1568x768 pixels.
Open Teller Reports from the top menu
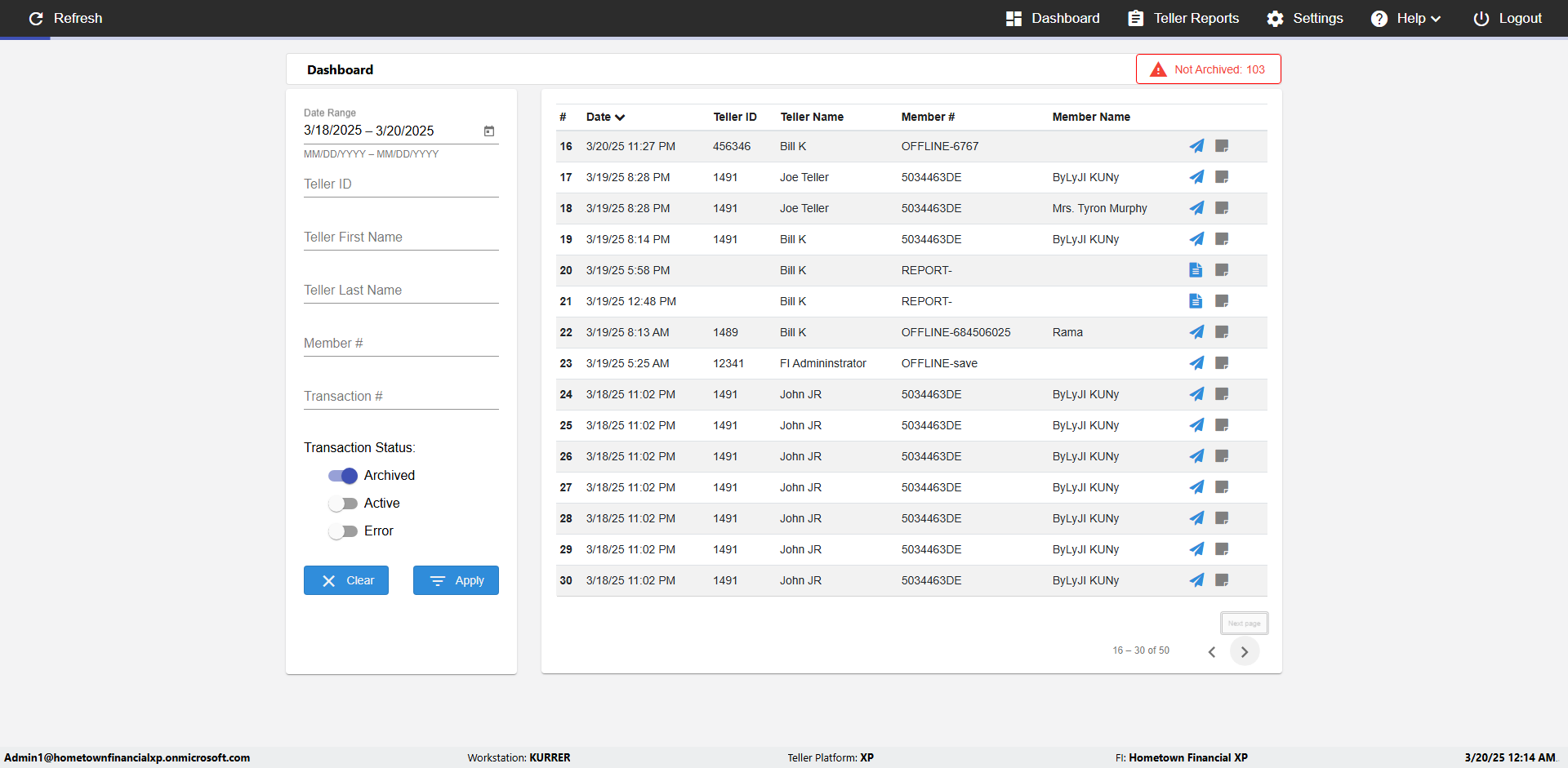(1183, 18)
